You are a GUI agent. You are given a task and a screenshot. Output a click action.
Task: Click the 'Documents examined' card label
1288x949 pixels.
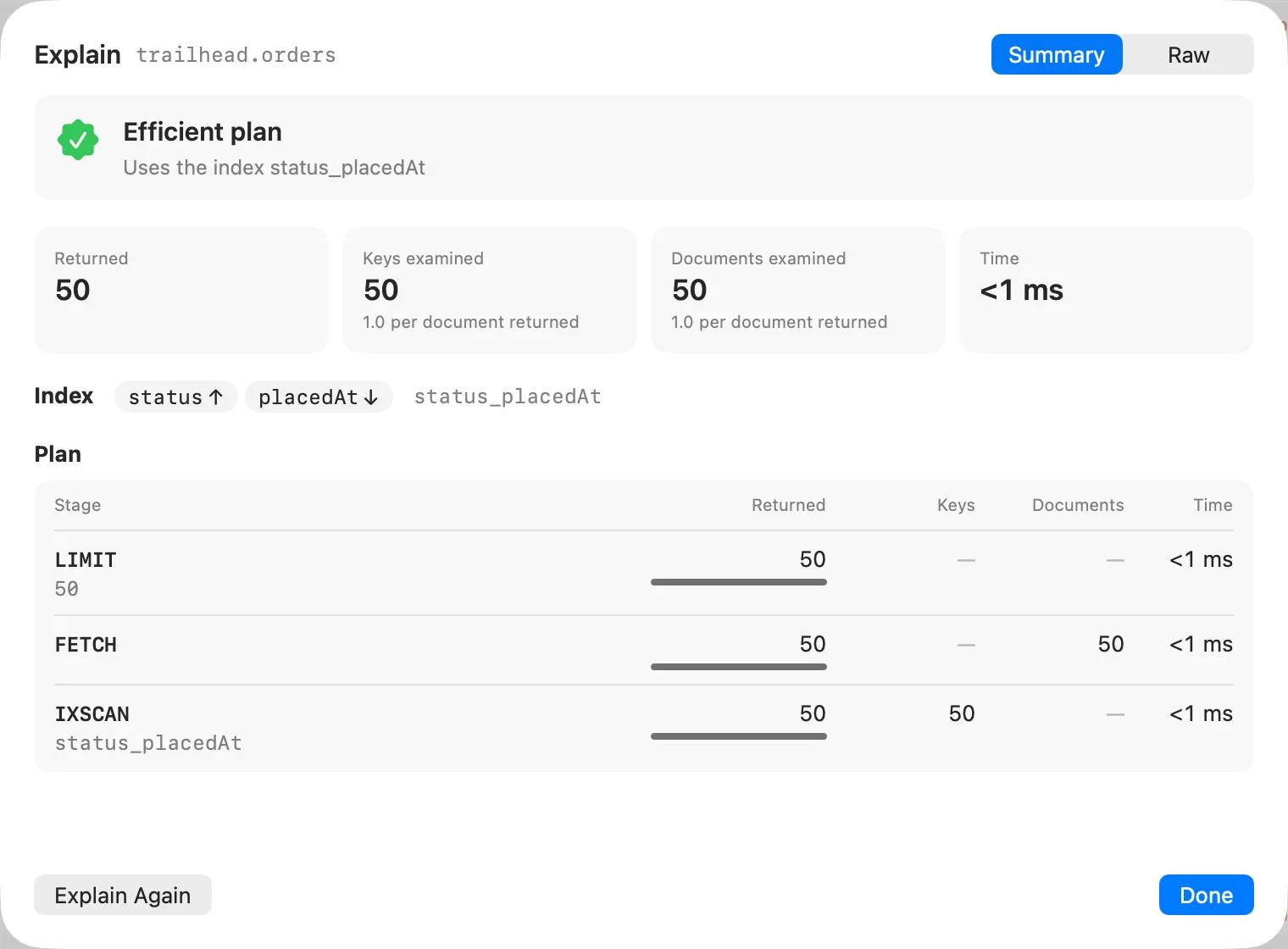pyautogui.click(x=758, y=258)
